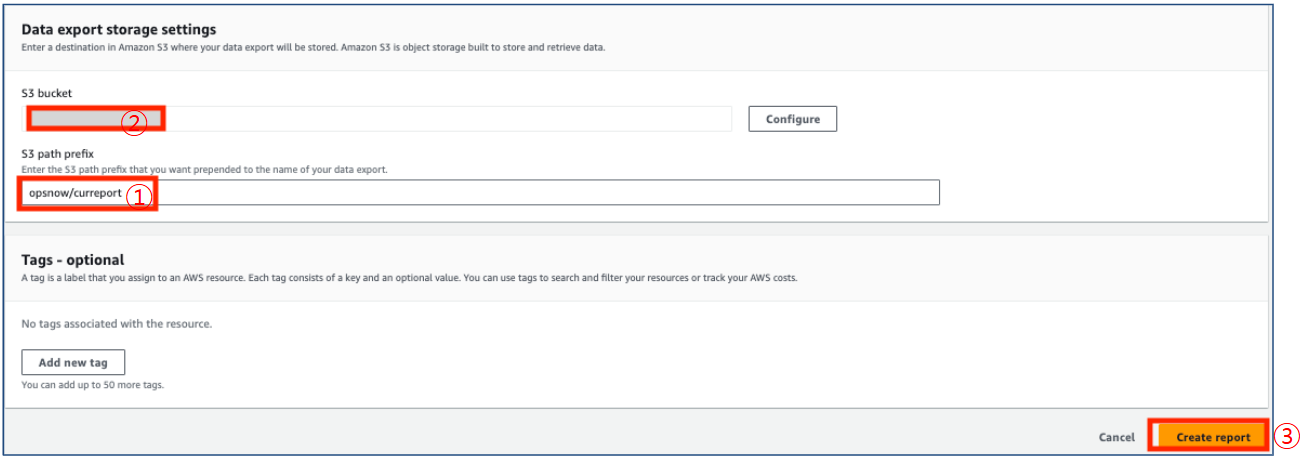Click the Amazon S3 destination description text
1302x457 pixels.
[x=312, y=47]
